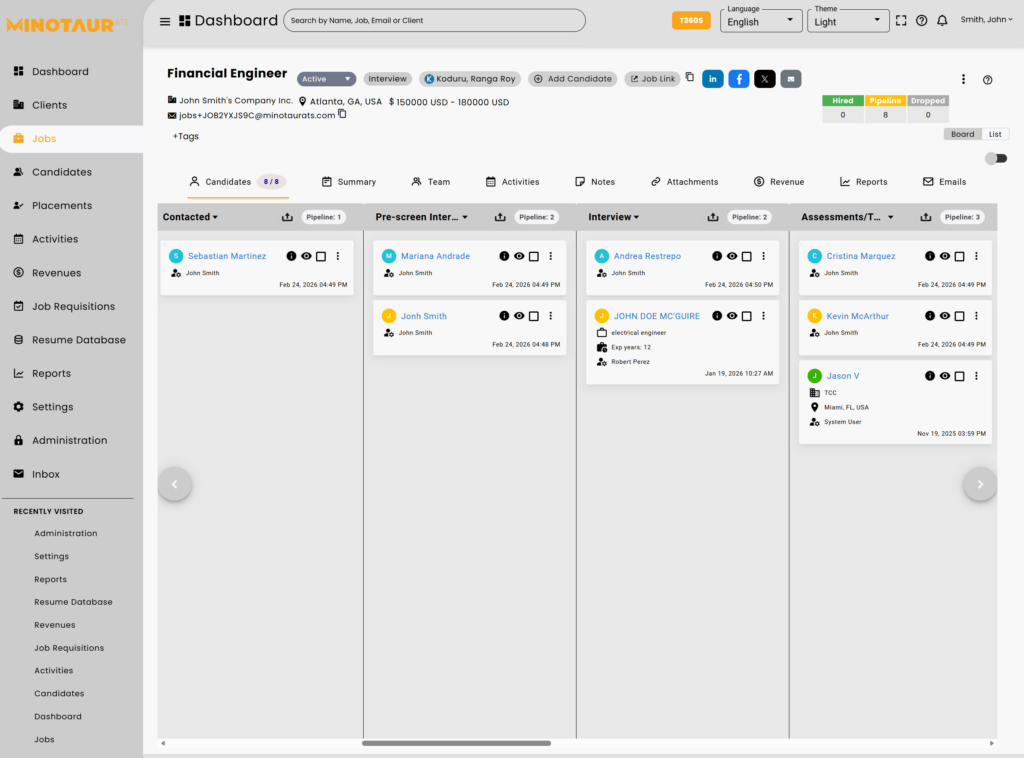Toggle the switch below Board/List buttons
The height and width of the screenshot is (758, 1024).
click(x=996, y=158)
